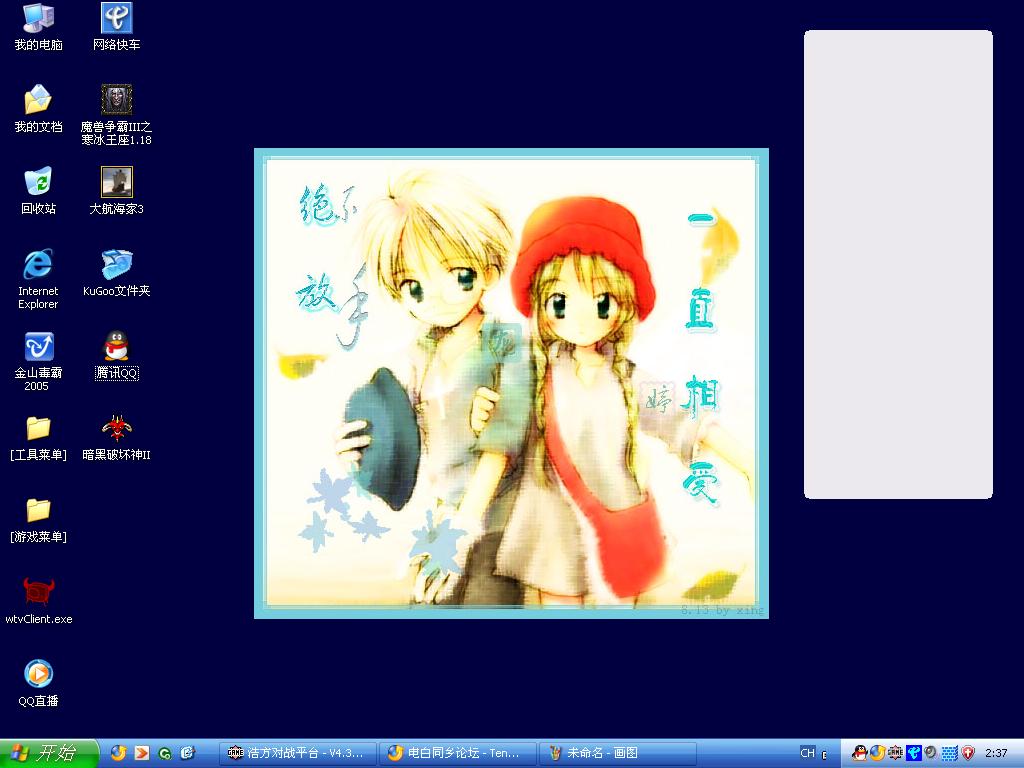Click the CH language indicator in taskbar
The image size is (1024, 768).
[x=807, y=753]
